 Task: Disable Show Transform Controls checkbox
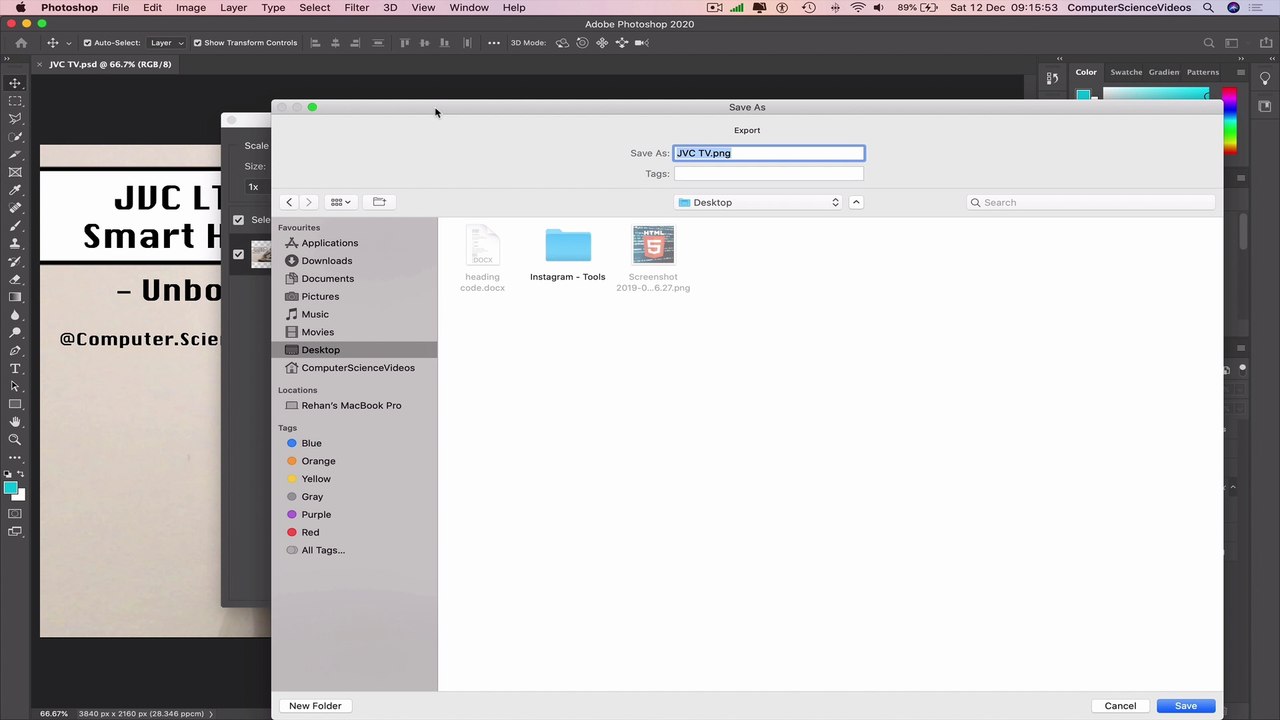(x=197, y=43)
